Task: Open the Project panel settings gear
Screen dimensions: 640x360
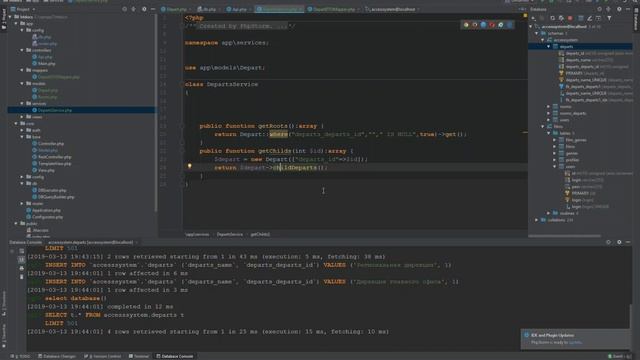Action: pyautogui.click(x=144, y=9)
